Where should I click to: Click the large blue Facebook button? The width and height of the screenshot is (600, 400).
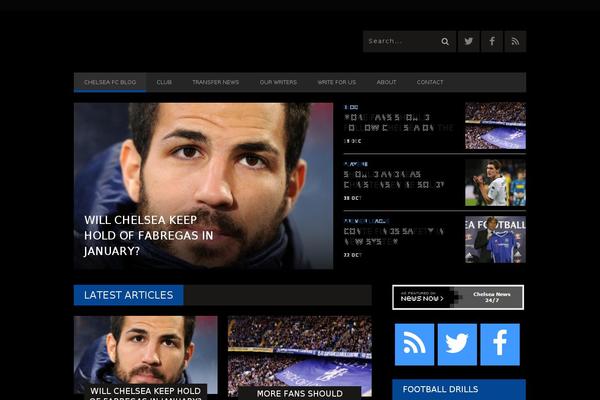[500, 344]
